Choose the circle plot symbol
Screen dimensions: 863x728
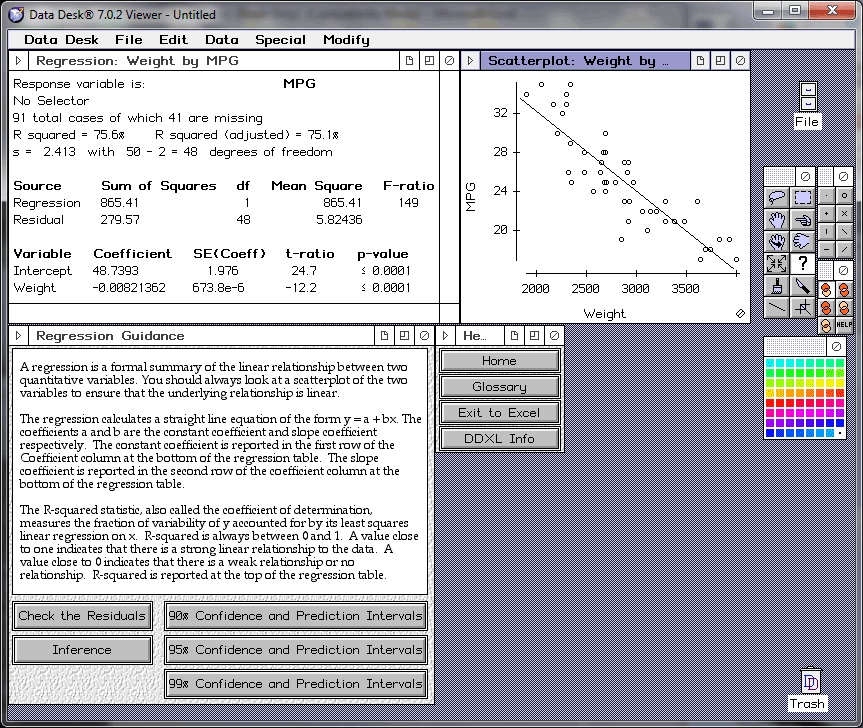point(844,196)
